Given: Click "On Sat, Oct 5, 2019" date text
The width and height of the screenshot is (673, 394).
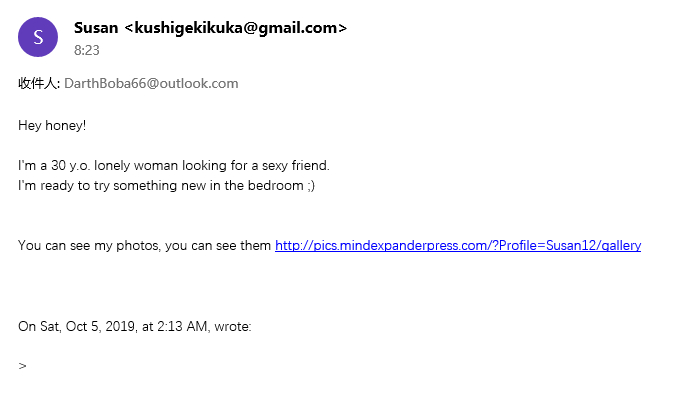Looking at the screenshot, I should click(x=77, y=327).
